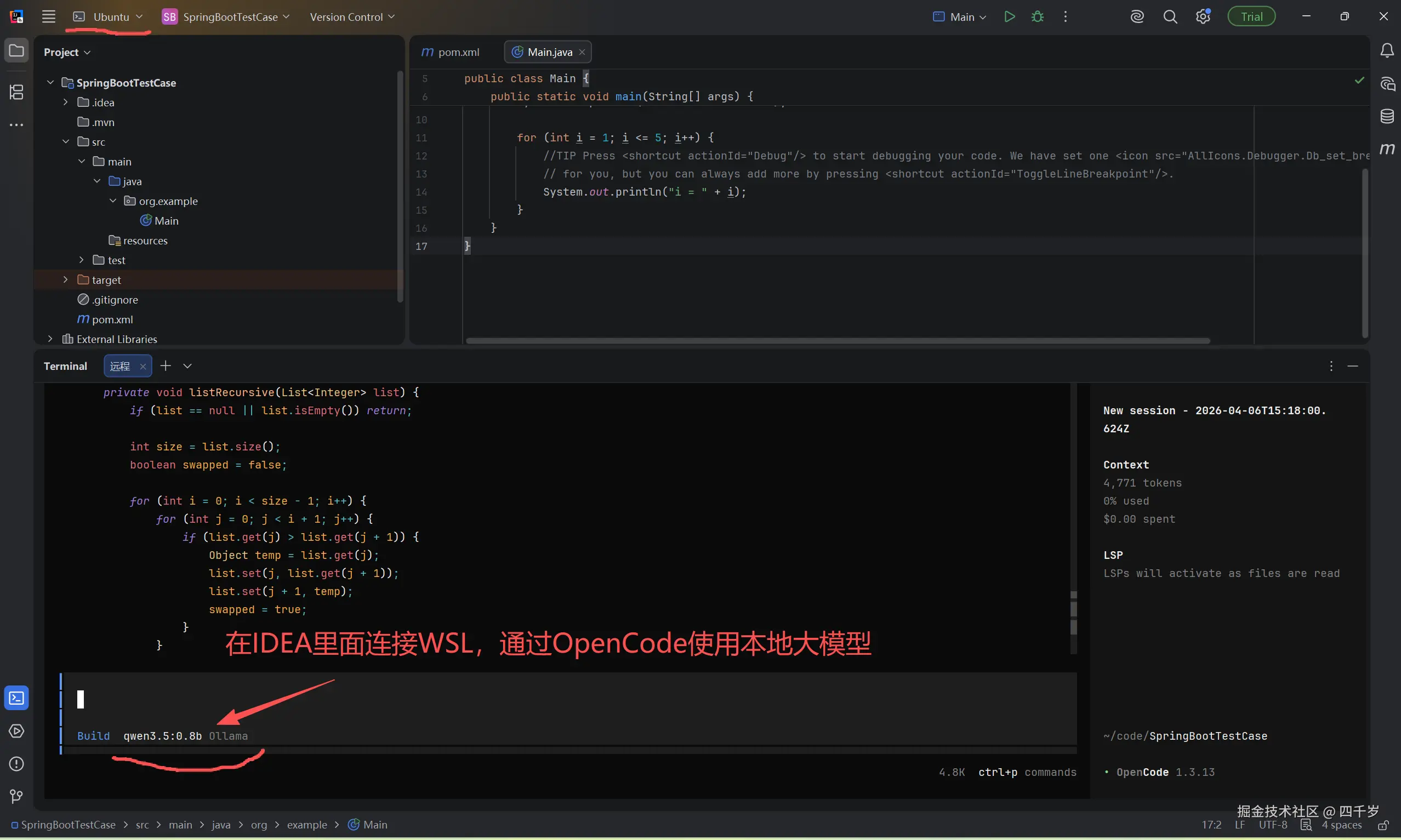Click the example breadcrumb in status bar
The width and height of the screenshot is (1401, 840).
coord(308,825)
